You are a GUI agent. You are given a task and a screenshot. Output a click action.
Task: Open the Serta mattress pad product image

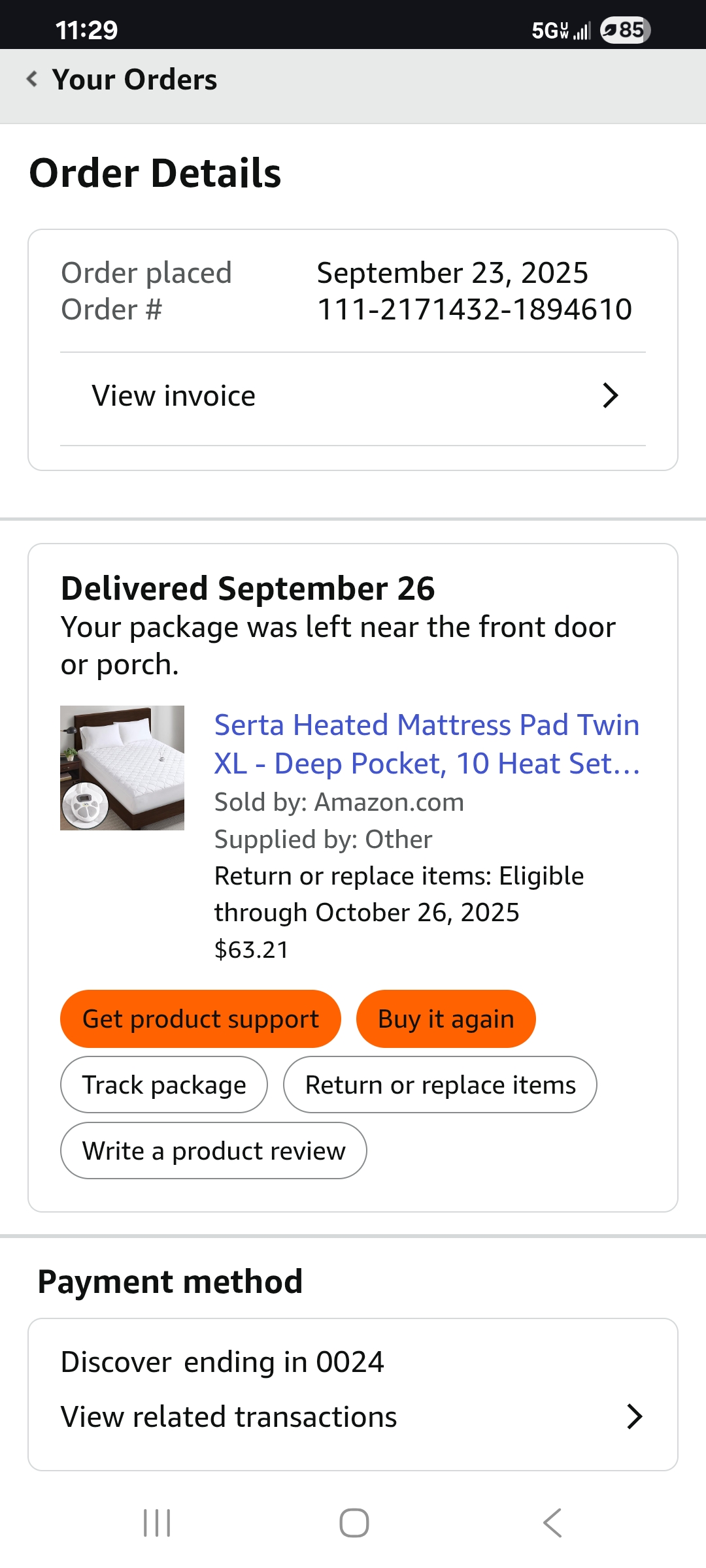pyautogui.click(x=122, y=768)
